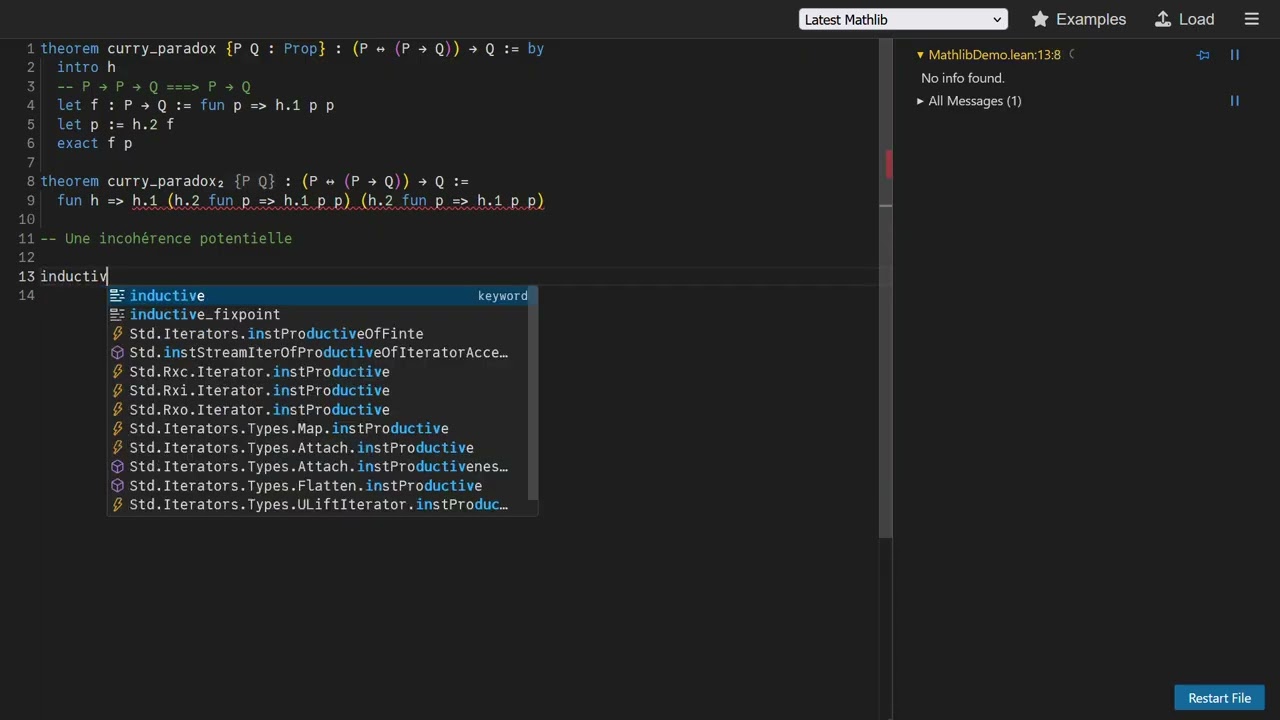Click the lightning icon of Std.Rxo.Iterator.instProductive
This screenshot has width=1280, height=720.
pyautogui.click(x=117, y=410)
